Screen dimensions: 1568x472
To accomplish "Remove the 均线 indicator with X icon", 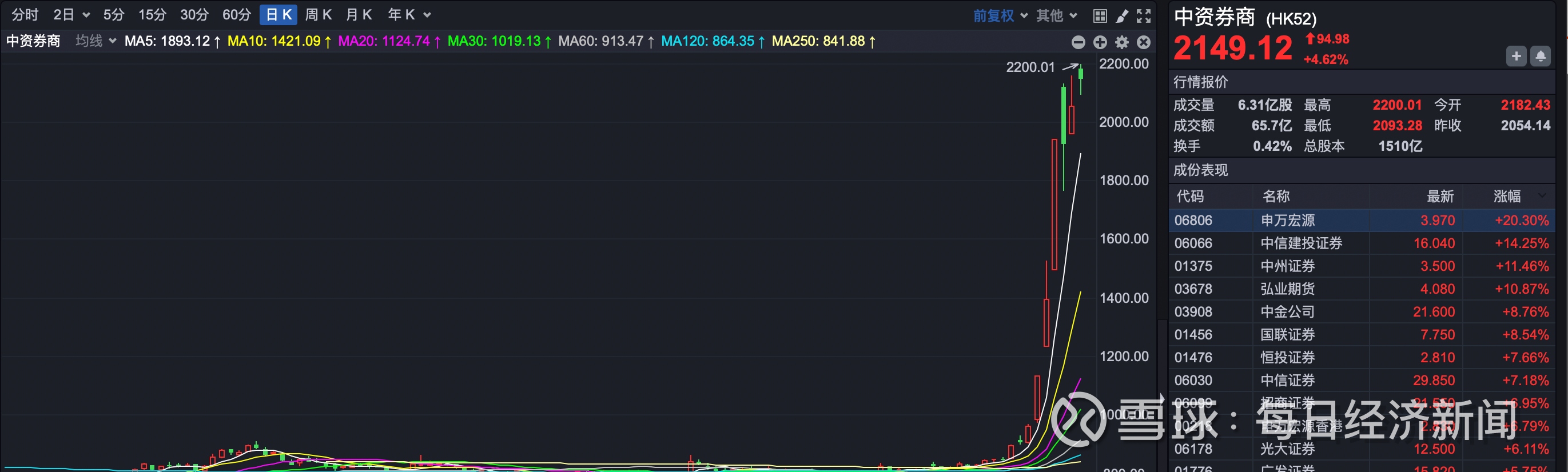I will click(1144, 42).
